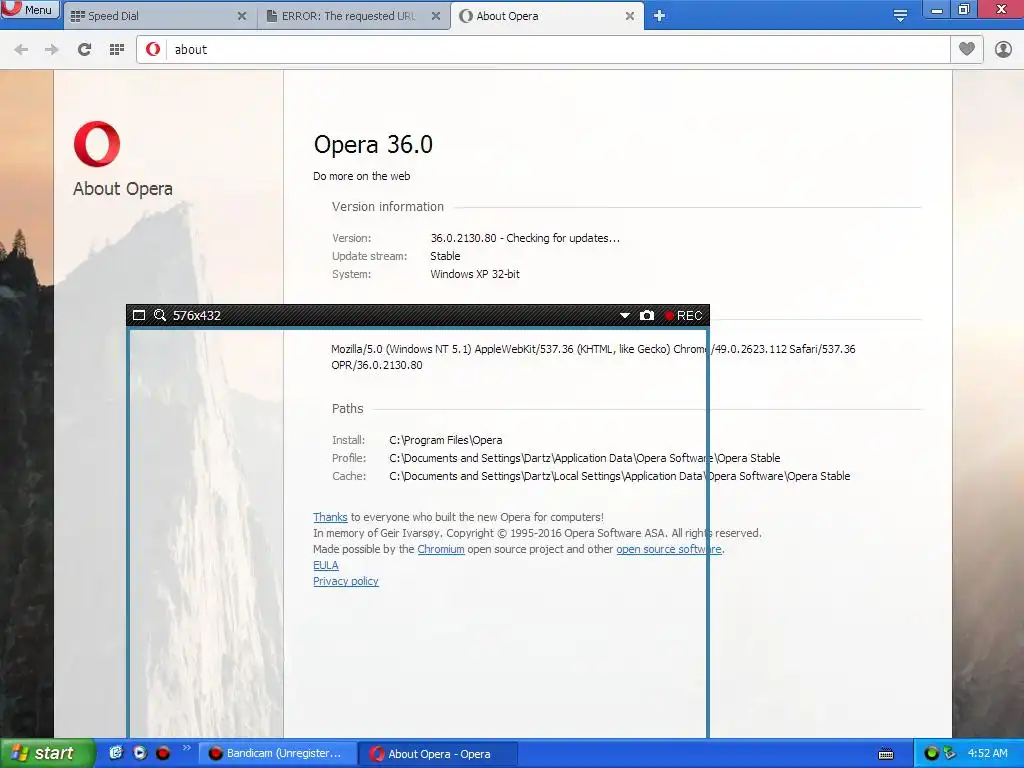The height and width of the screenshot is (768, 1024).
Task: Click the Cache path under Local Settings
Action: click(x=620, y=476)
